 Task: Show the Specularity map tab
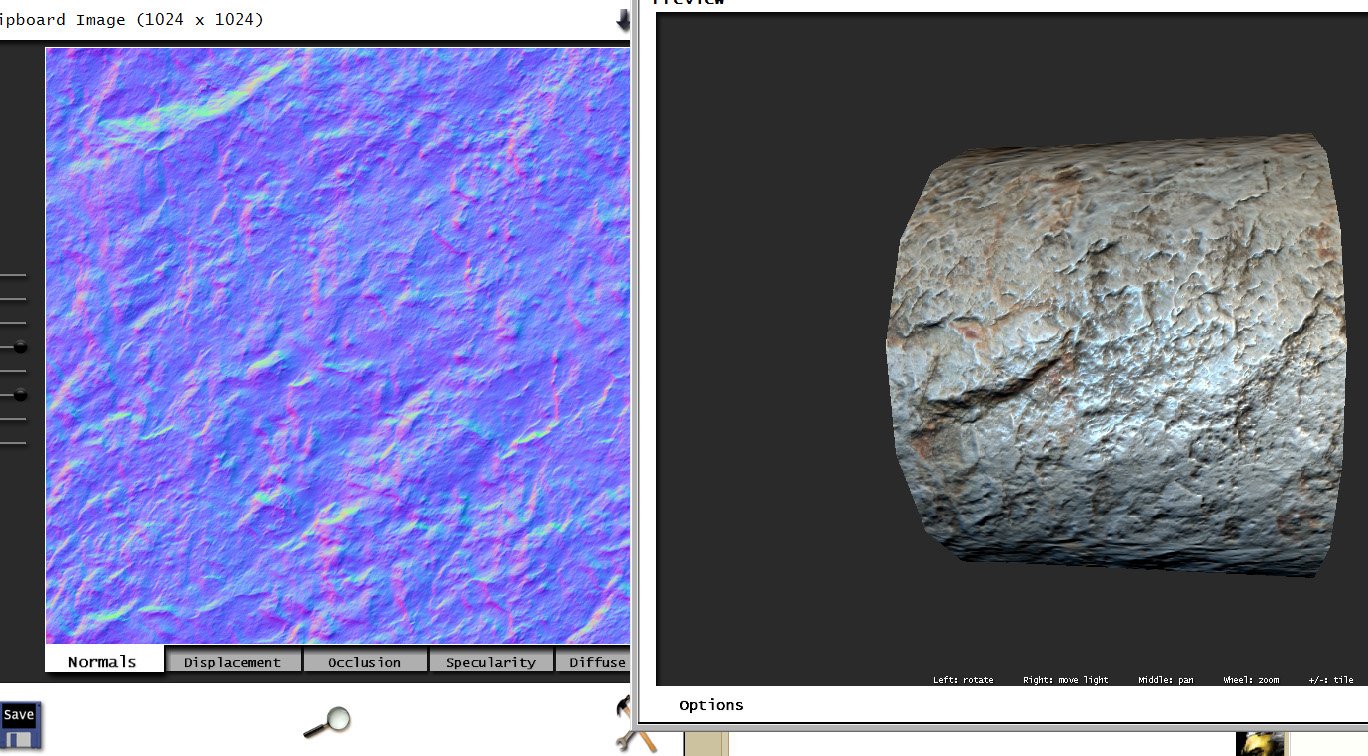pos(491,662)
